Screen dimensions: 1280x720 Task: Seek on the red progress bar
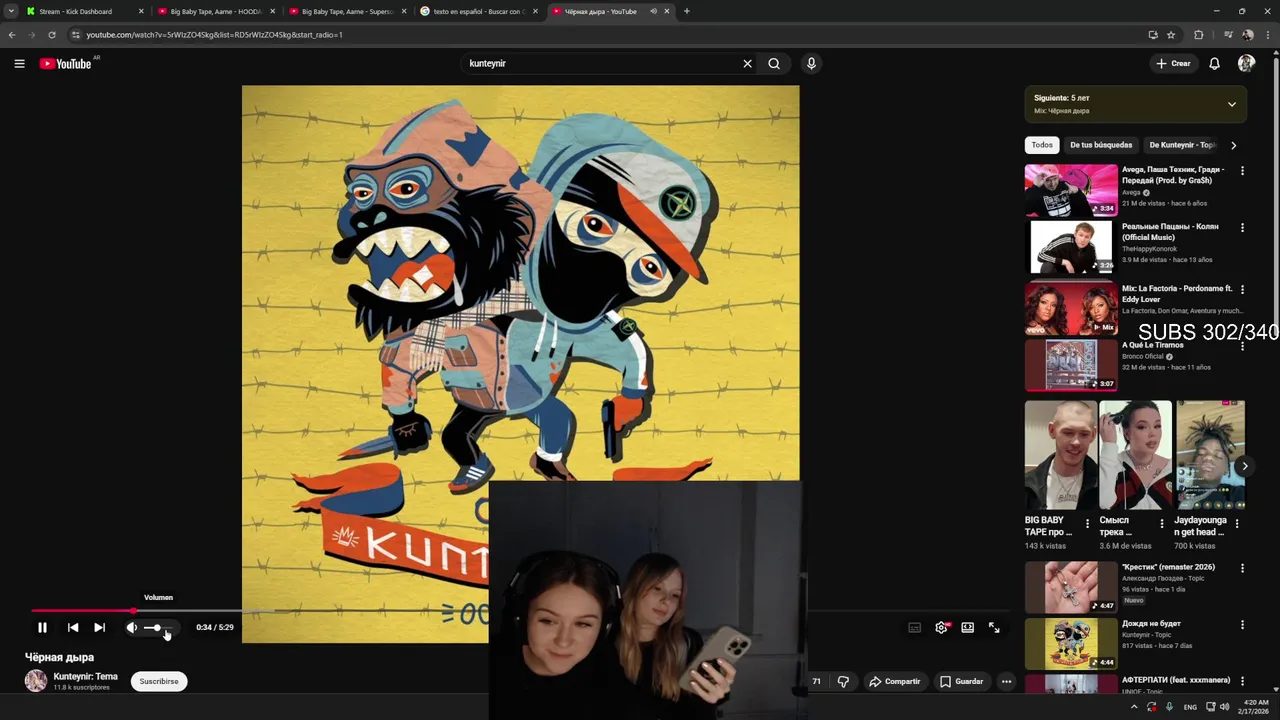[82, 610]
